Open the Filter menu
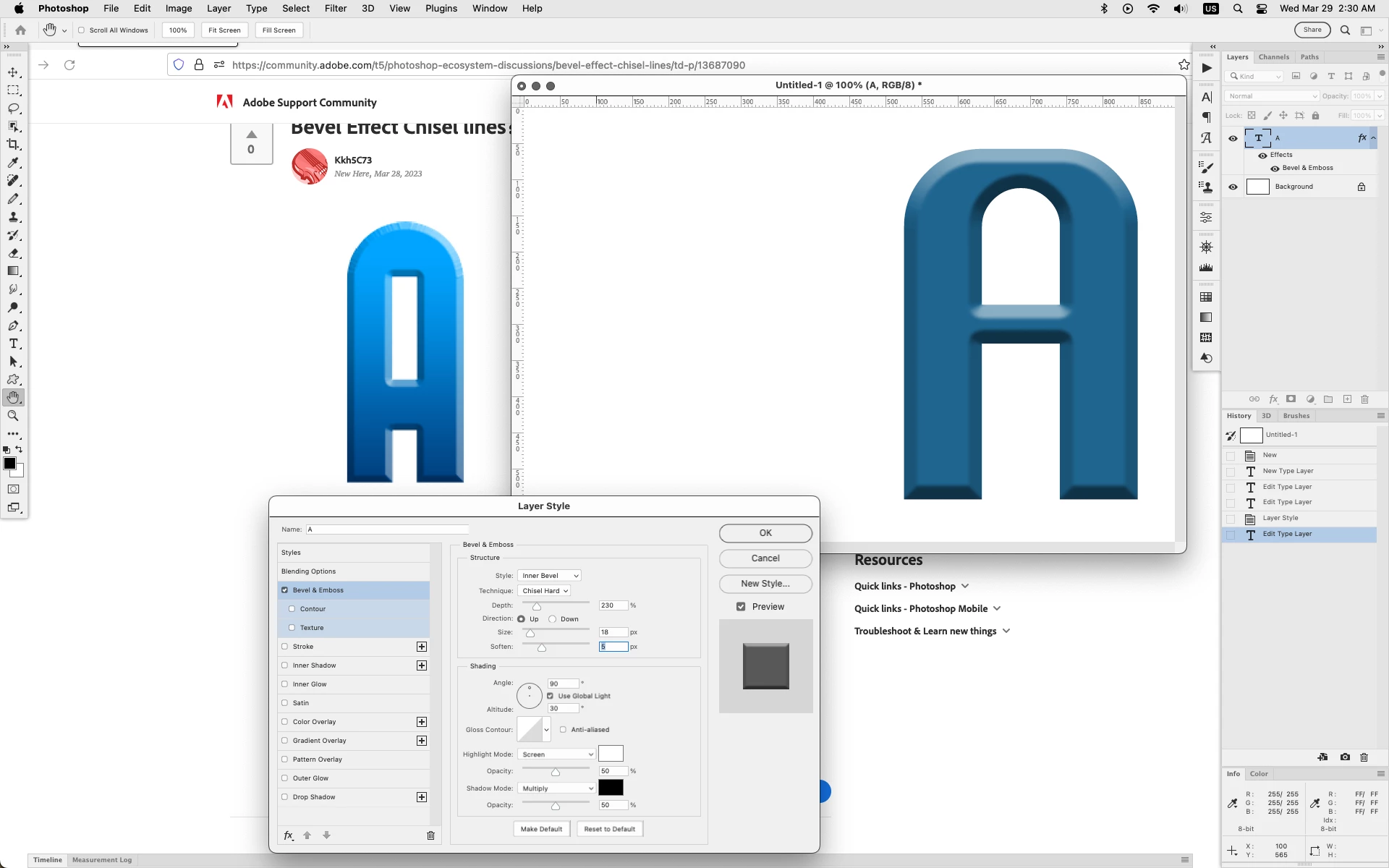 pos(335,9)
